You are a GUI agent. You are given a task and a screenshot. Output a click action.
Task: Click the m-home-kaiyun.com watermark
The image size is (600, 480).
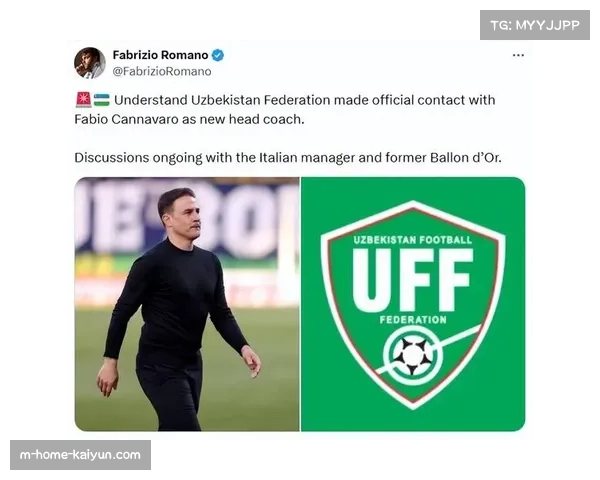[80, 455]
